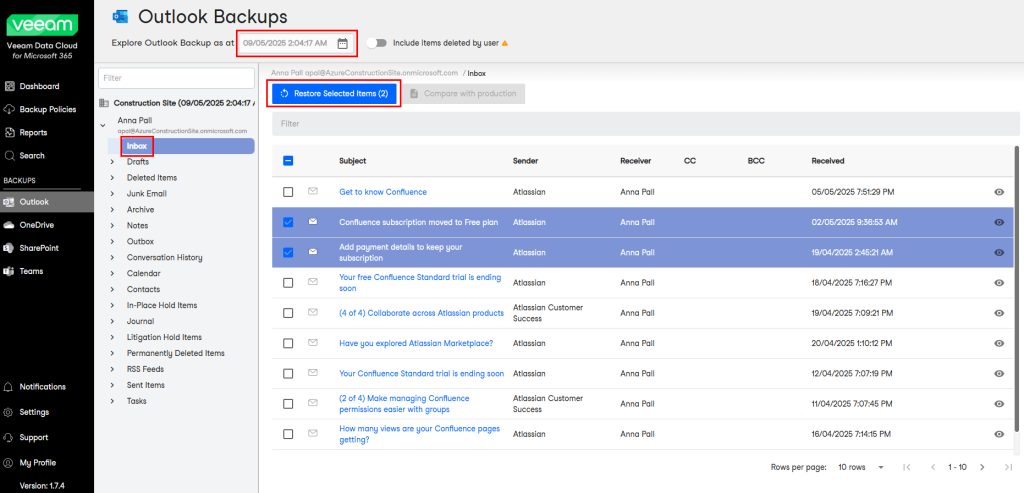Expand the Calendar folder
This screenshot has width=1024, height=493.
coord(112,273)
